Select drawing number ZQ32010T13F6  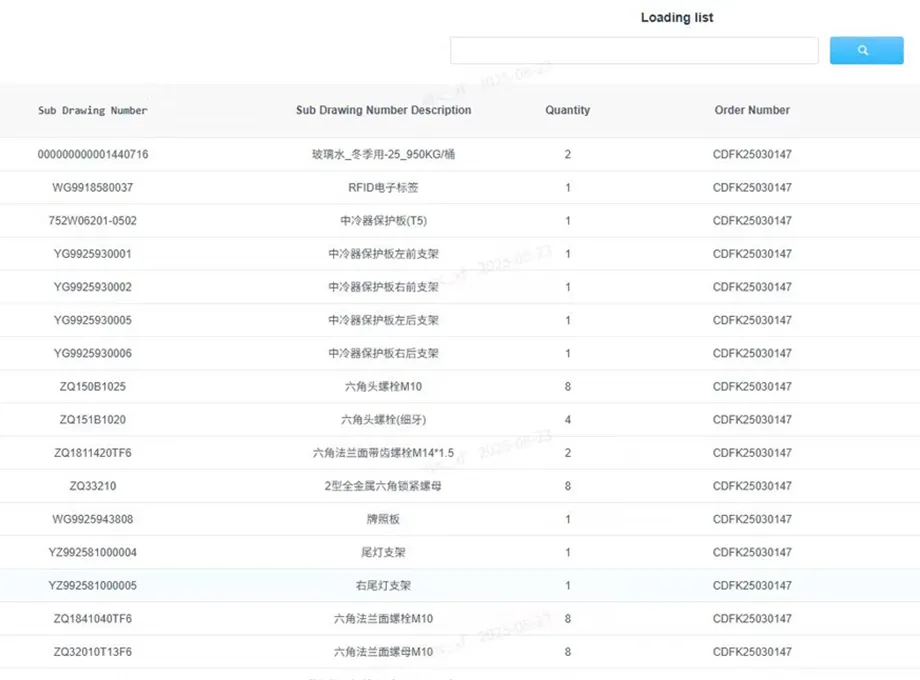93,652
